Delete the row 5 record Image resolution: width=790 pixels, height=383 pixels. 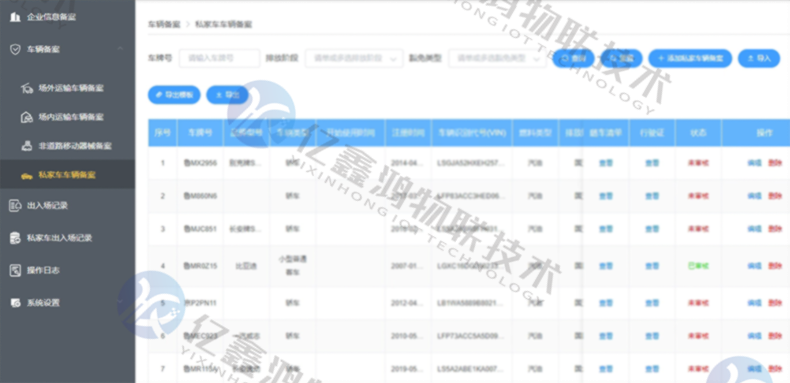pyautogui.click(x=775, y=303)
